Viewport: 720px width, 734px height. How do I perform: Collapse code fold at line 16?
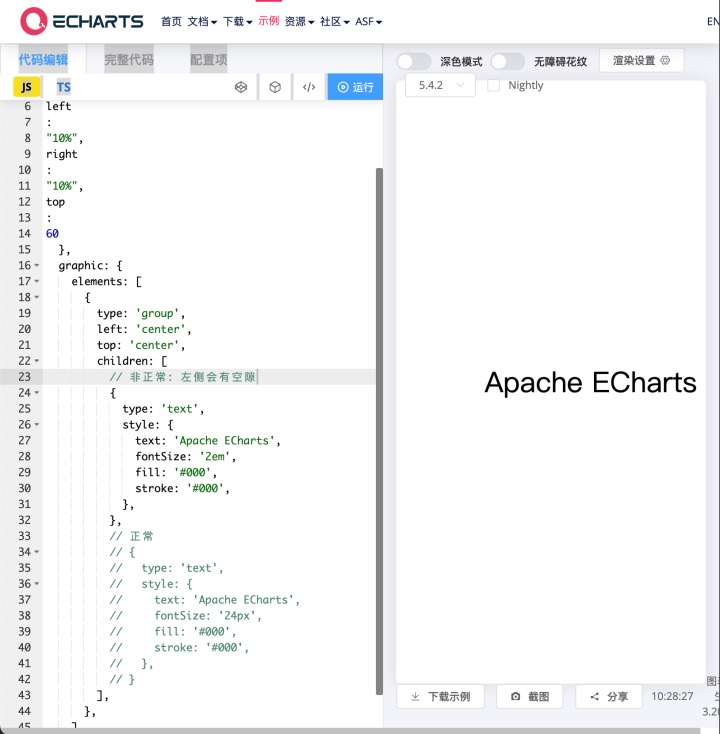pos(37,265)
